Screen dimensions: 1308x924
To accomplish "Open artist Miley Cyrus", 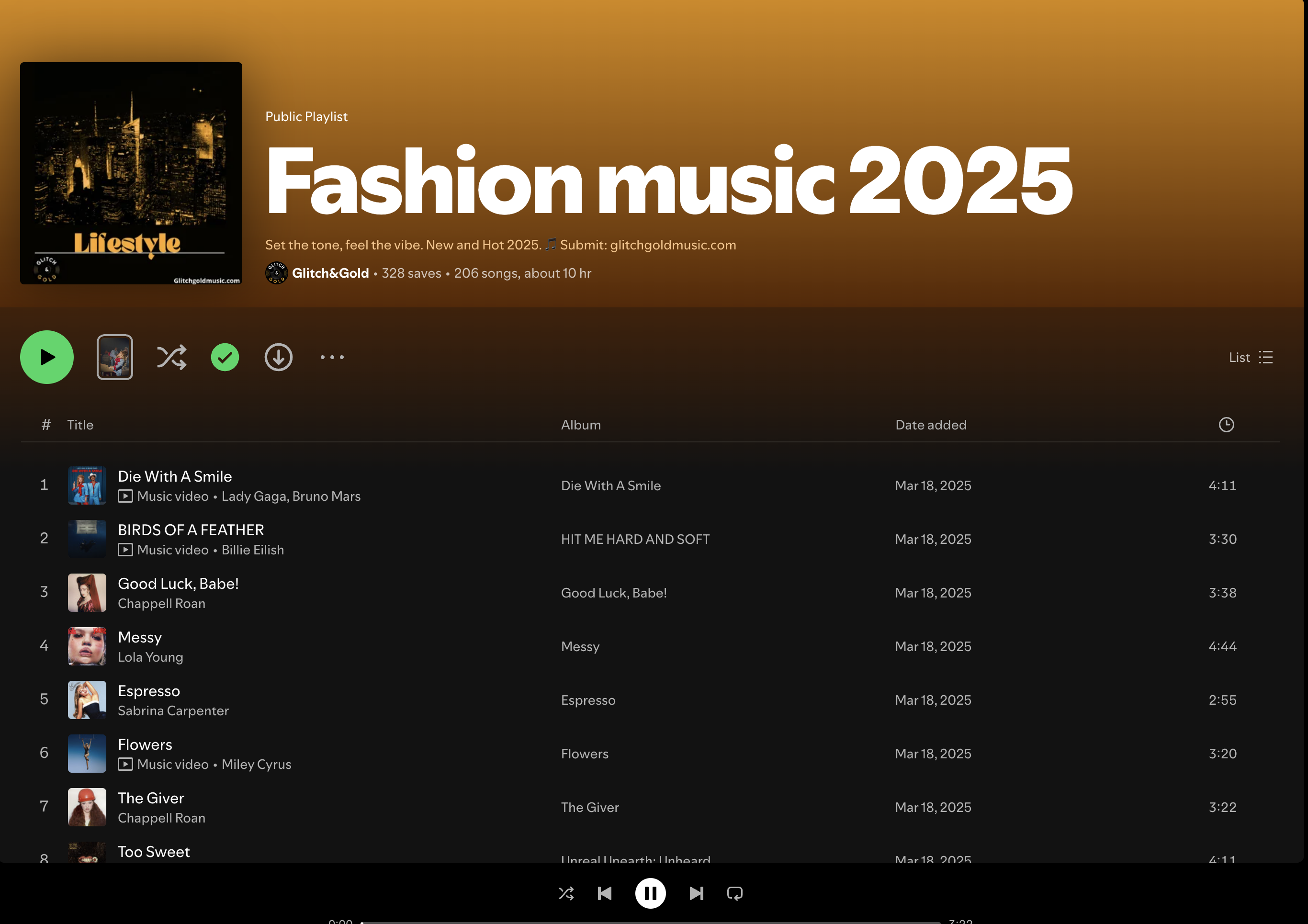I will click(256, 765).
